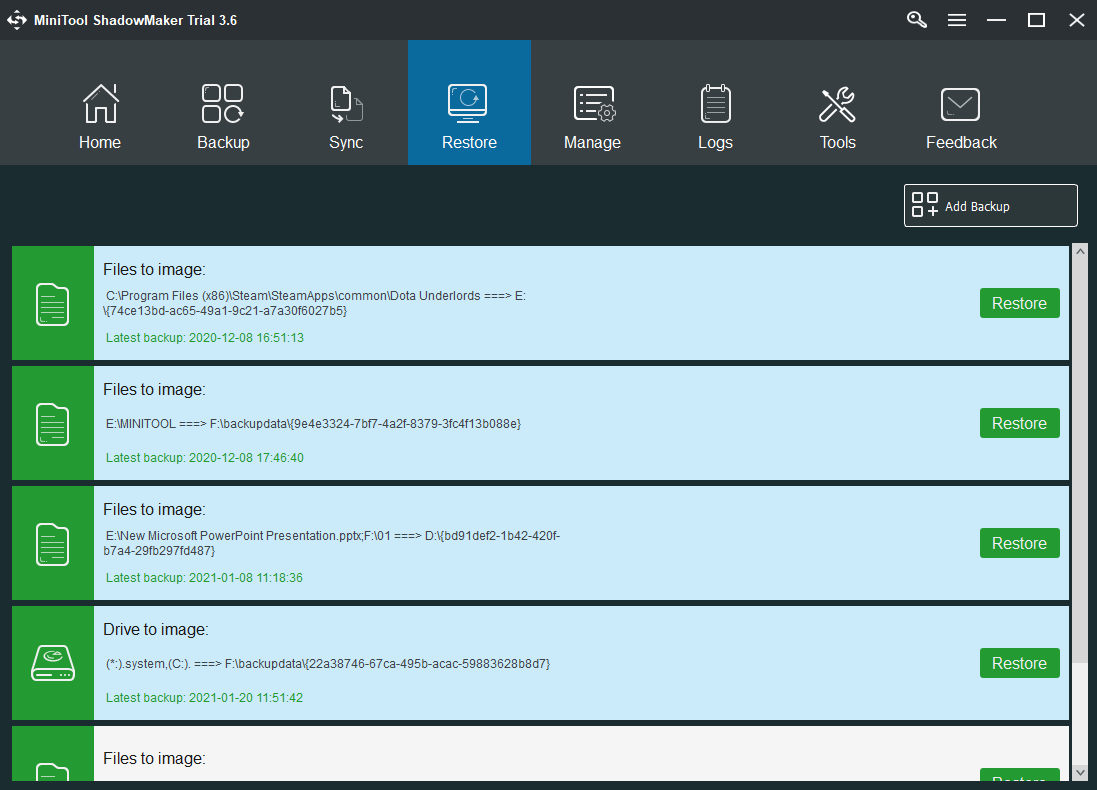The height and width of the screenshot is (790, 1097).
Task: Click the Add Backup button text
Action: pos(977,206)
